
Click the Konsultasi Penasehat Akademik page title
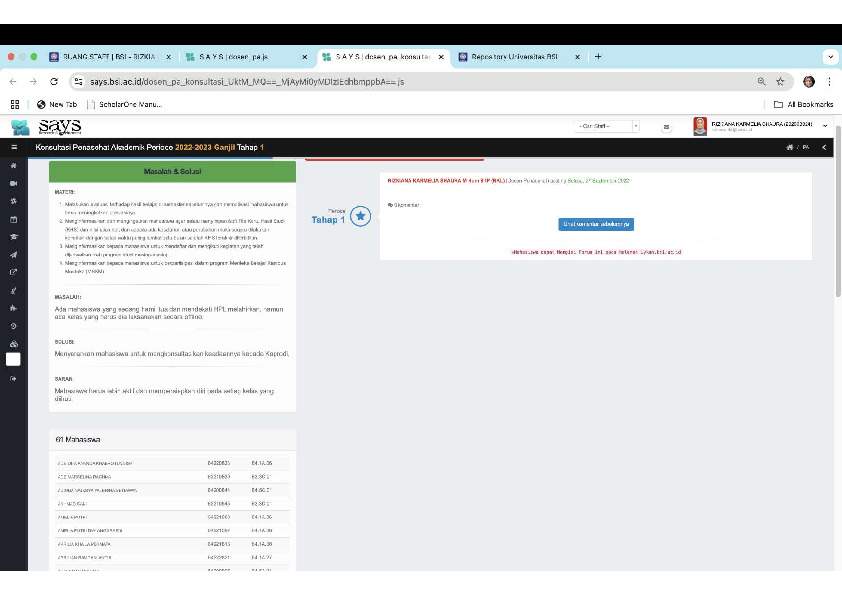pos(149,147)
